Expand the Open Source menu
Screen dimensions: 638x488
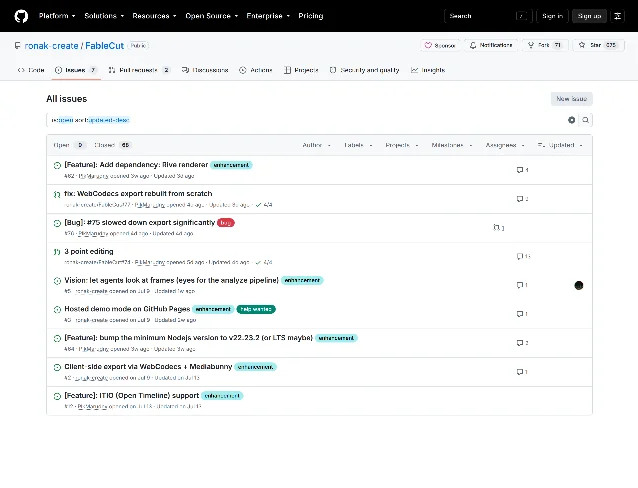pos(212,16)
